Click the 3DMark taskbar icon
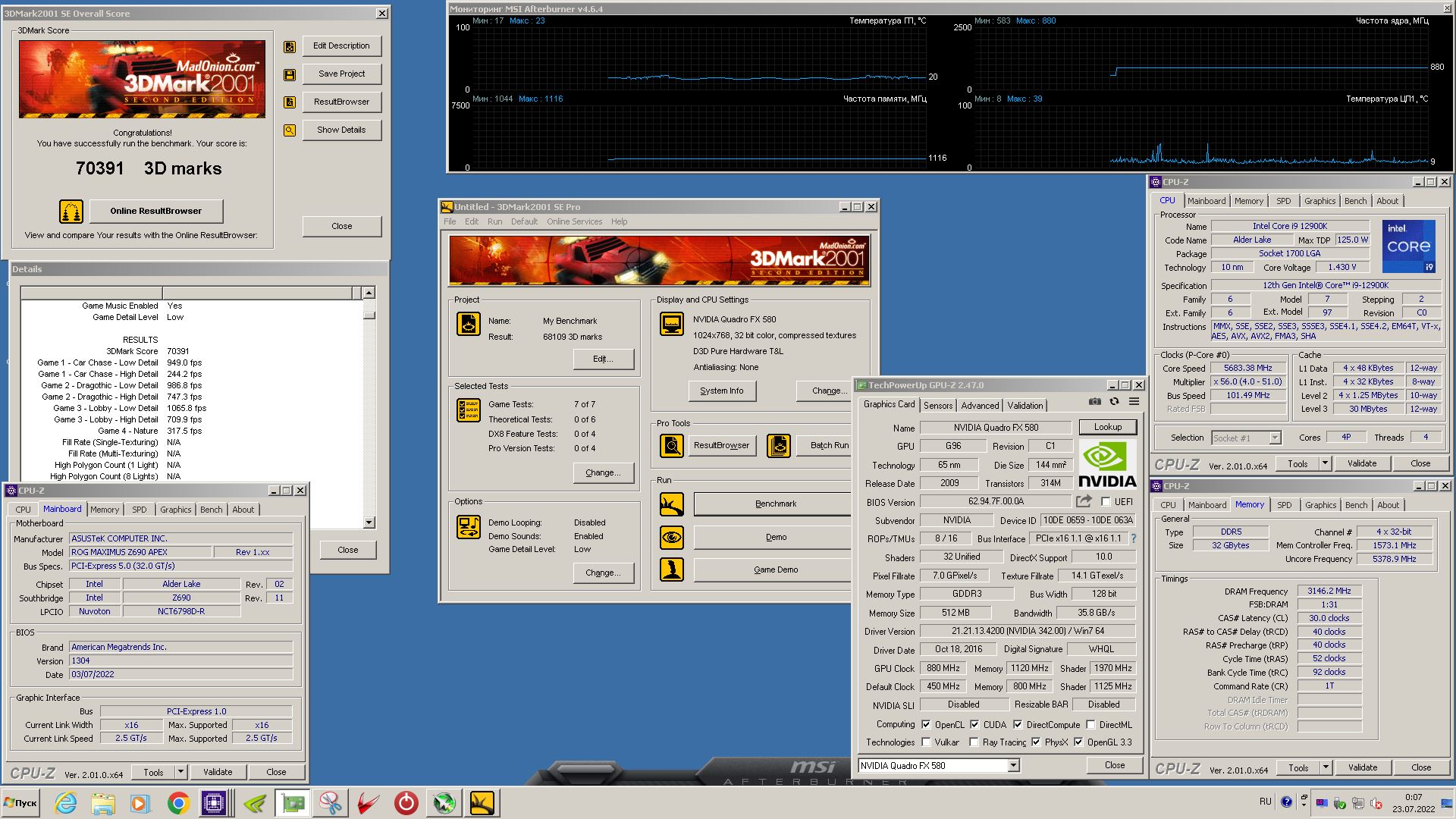Viewport: 1456px width, 819px height. click(482, 803)
